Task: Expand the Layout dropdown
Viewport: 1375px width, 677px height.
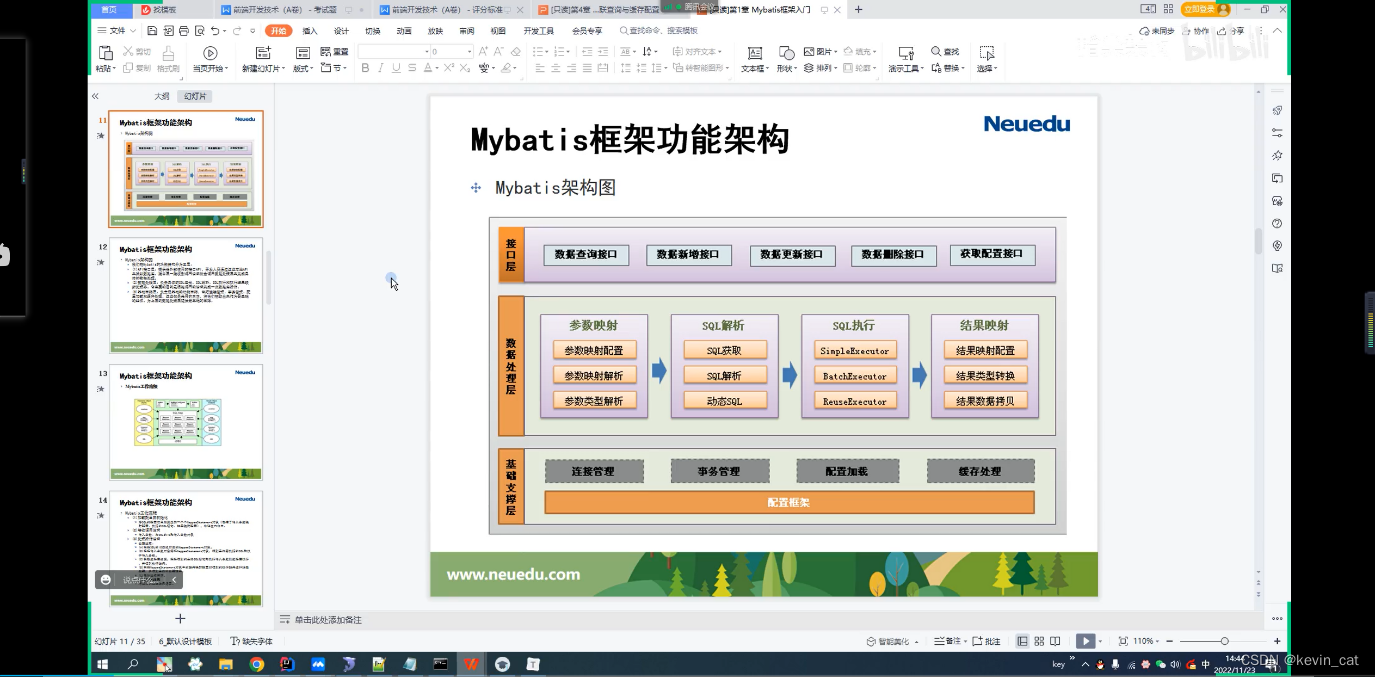Action: click(x=303, y=68)
